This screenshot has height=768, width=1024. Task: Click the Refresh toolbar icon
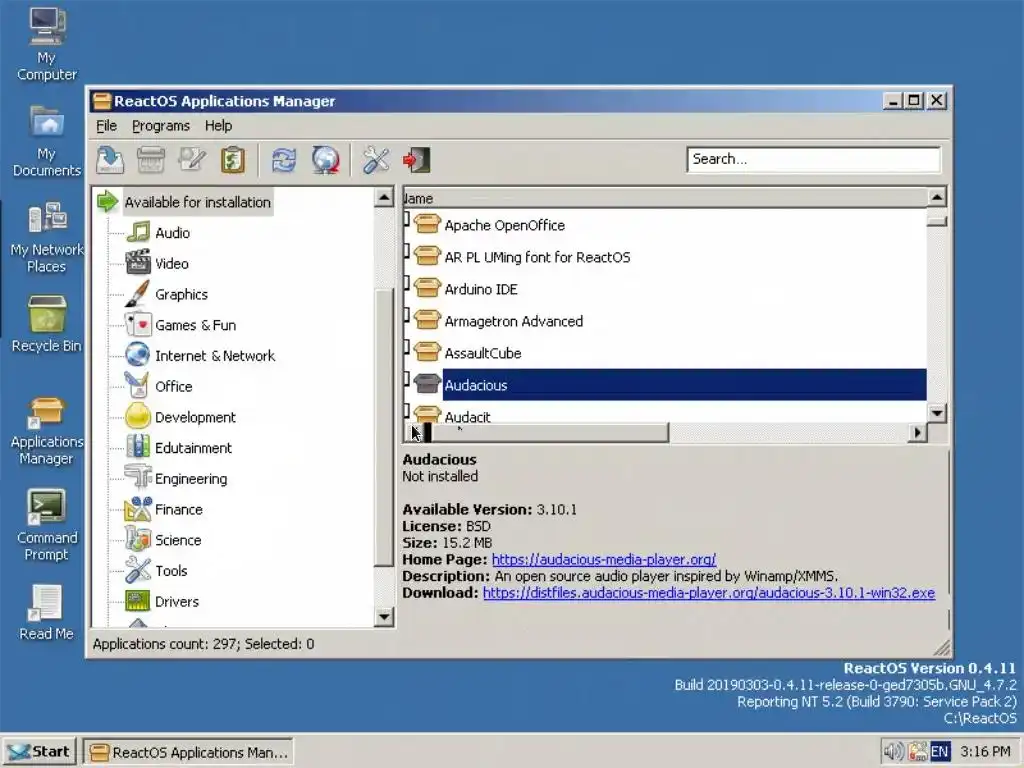[x=283, y=160]
